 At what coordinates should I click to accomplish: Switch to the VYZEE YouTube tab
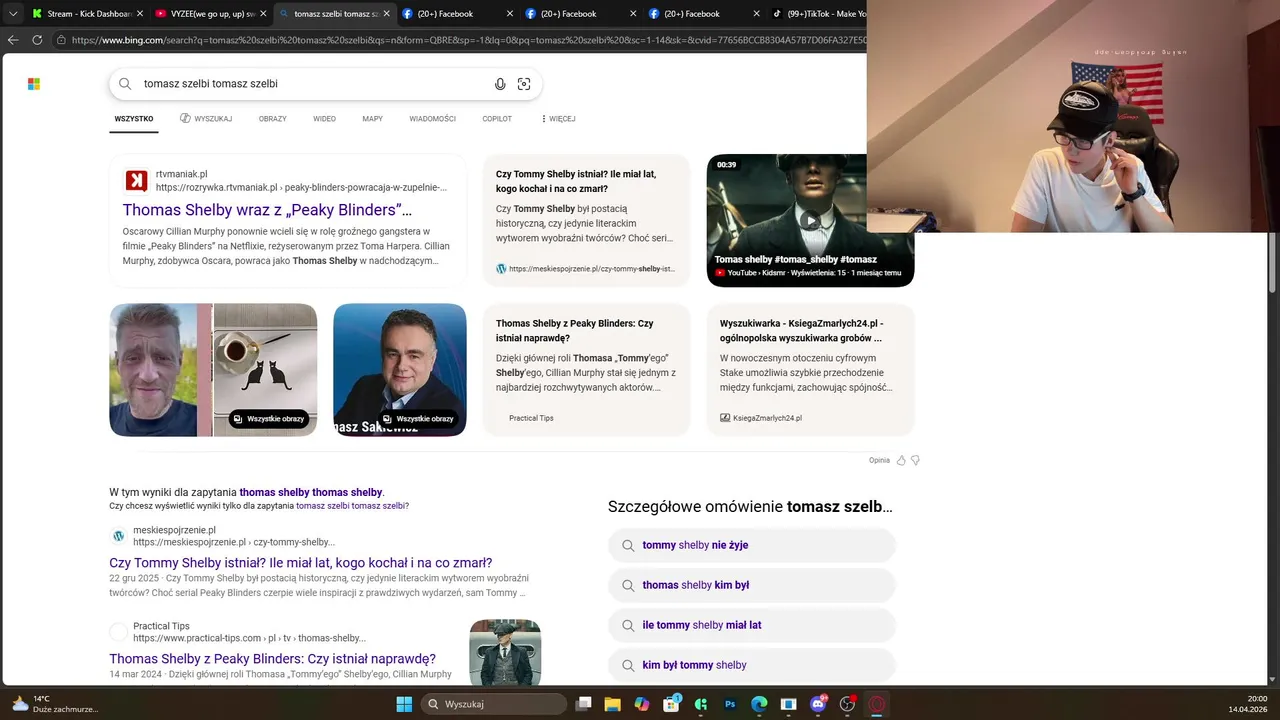click(212, 14)
